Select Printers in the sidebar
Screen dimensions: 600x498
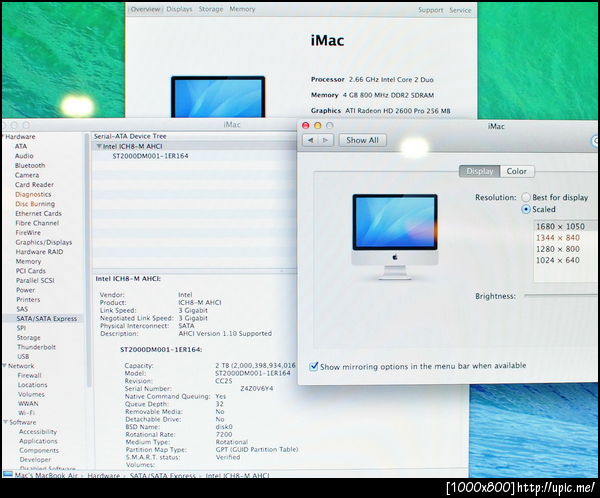(28, 299)
